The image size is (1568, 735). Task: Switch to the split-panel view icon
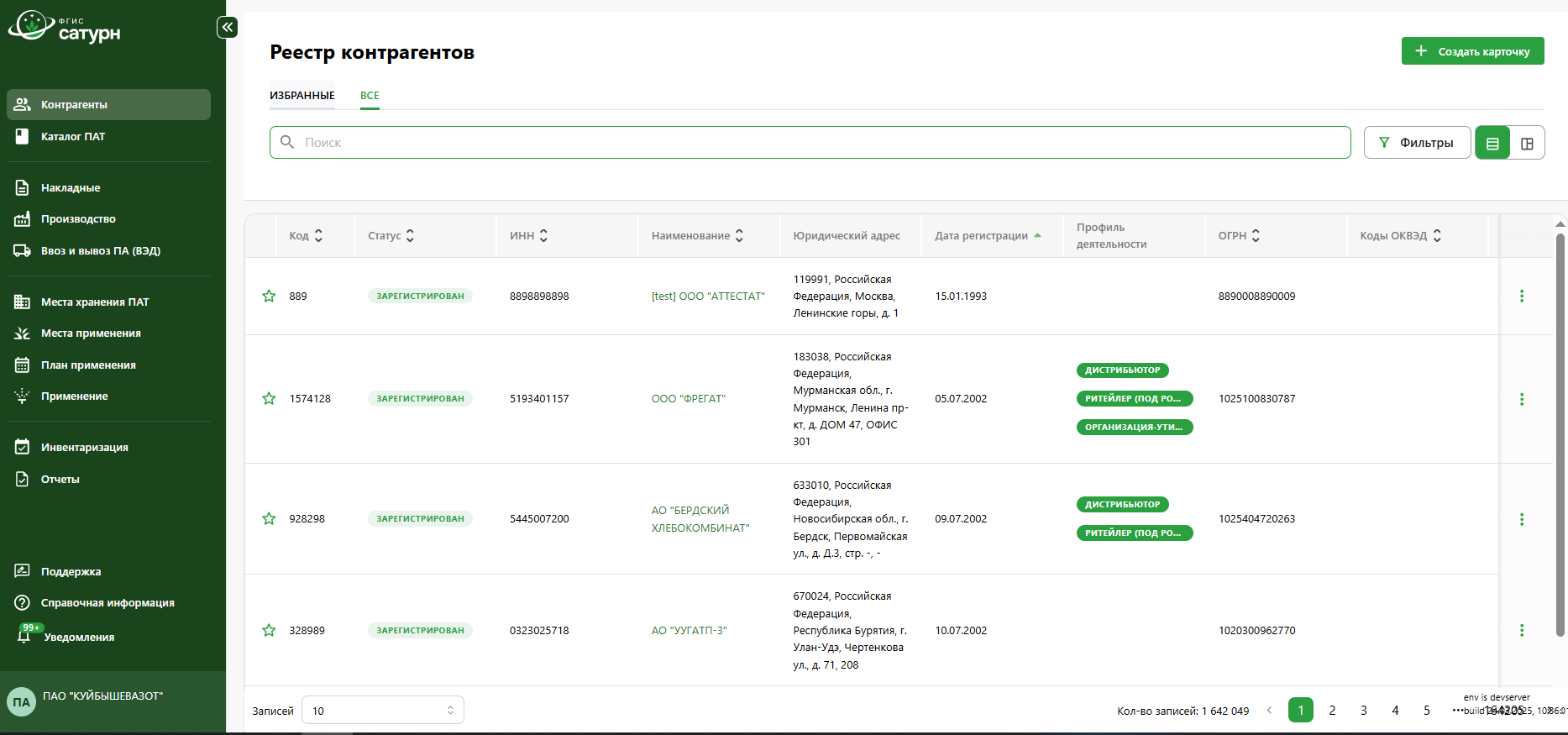coord(1527,143)
